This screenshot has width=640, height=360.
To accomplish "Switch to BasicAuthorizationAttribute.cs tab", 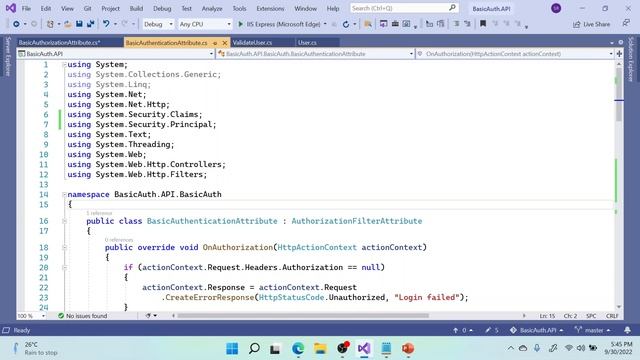I will pos(60,42).
